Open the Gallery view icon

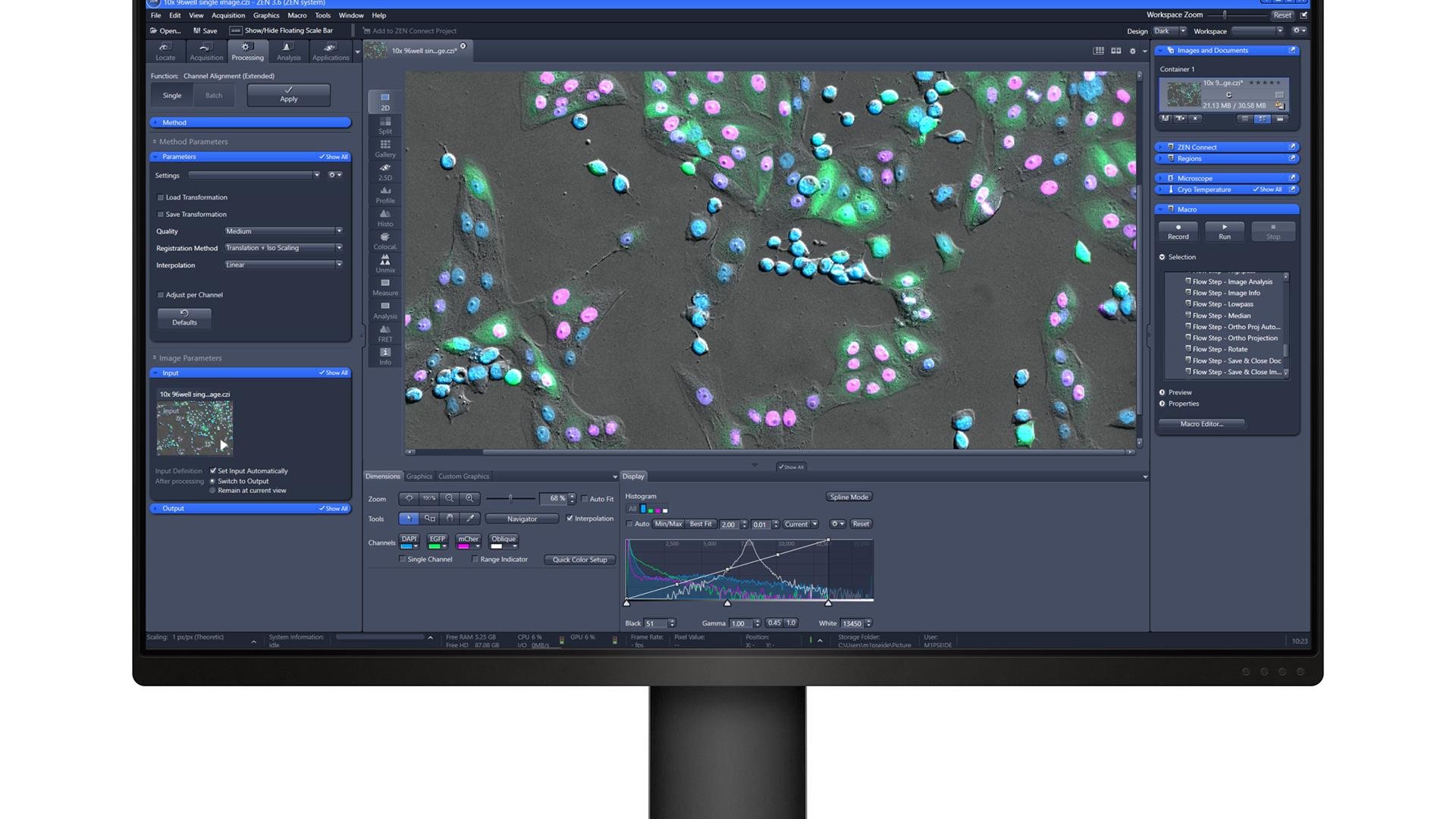point(385,148)
